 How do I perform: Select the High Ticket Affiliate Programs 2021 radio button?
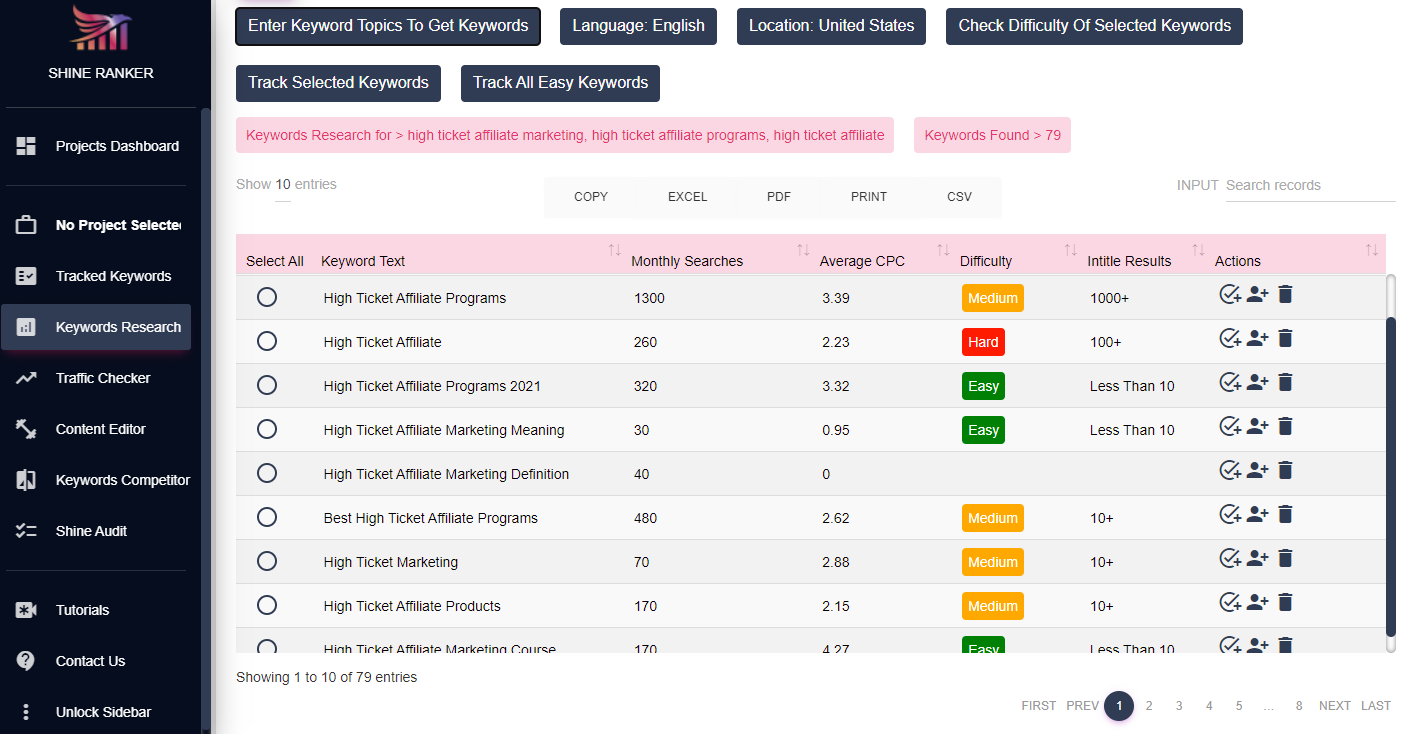tap(267, 385)
